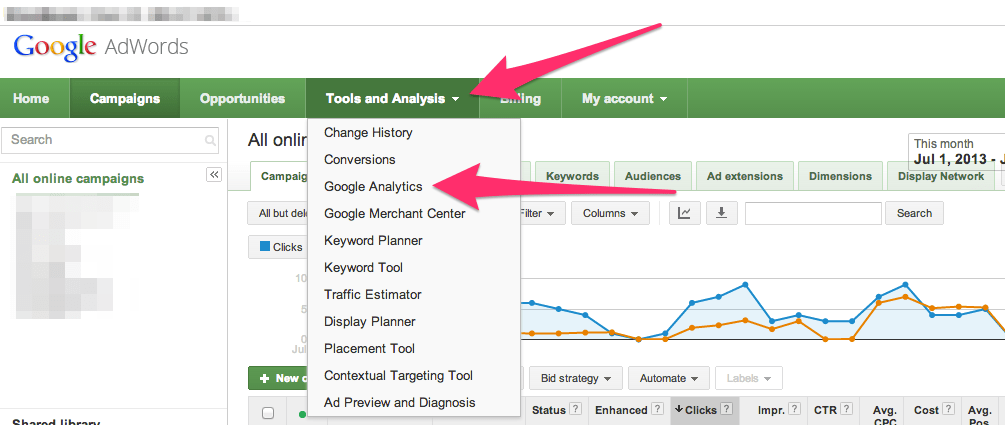
Task: Click the download report icon
Action: pos(722,213)
